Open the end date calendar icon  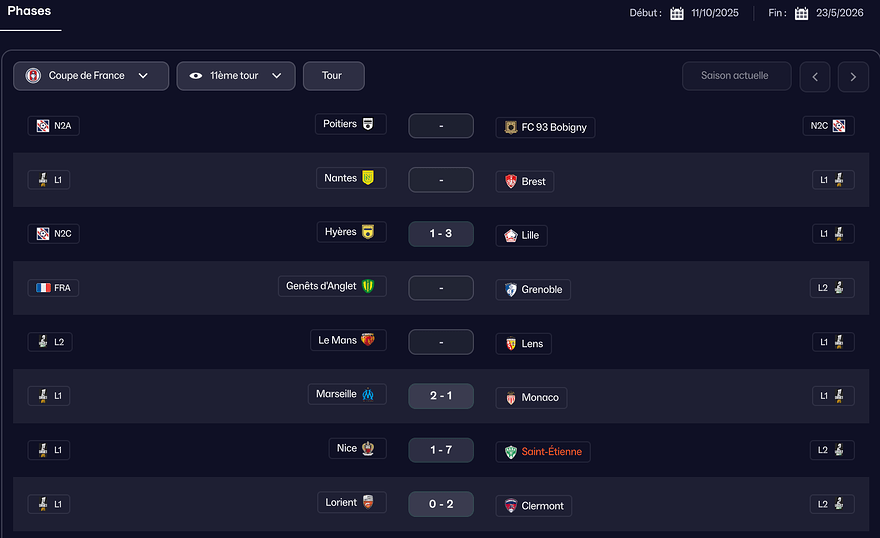click(802, 14)
